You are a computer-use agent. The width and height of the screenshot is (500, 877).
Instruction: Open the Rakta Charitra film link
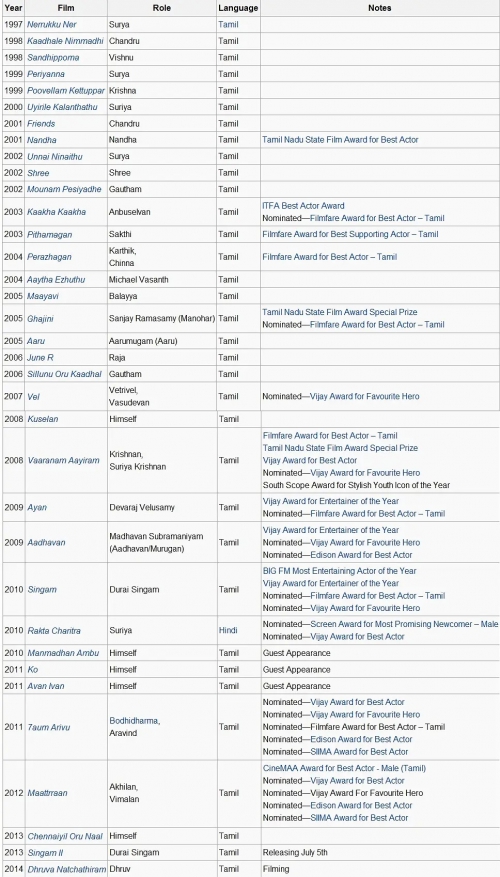coord(54,630)
